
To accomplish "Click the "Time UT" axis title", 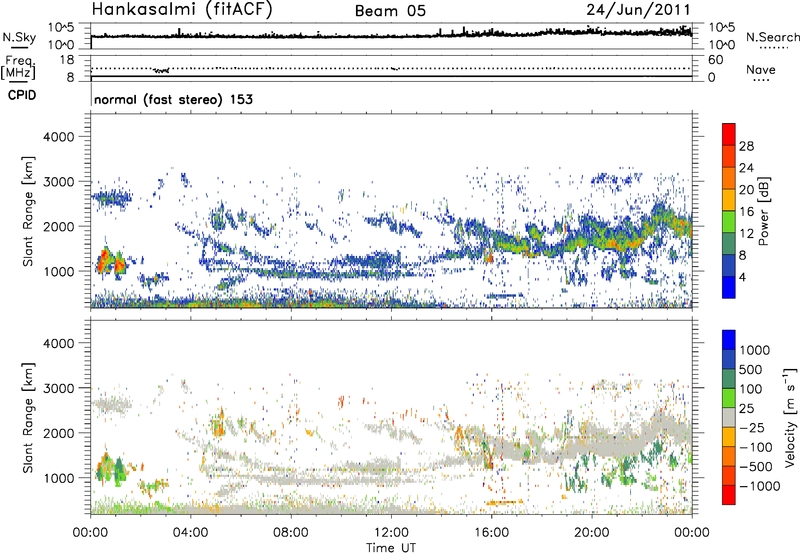I will [391, 548].
